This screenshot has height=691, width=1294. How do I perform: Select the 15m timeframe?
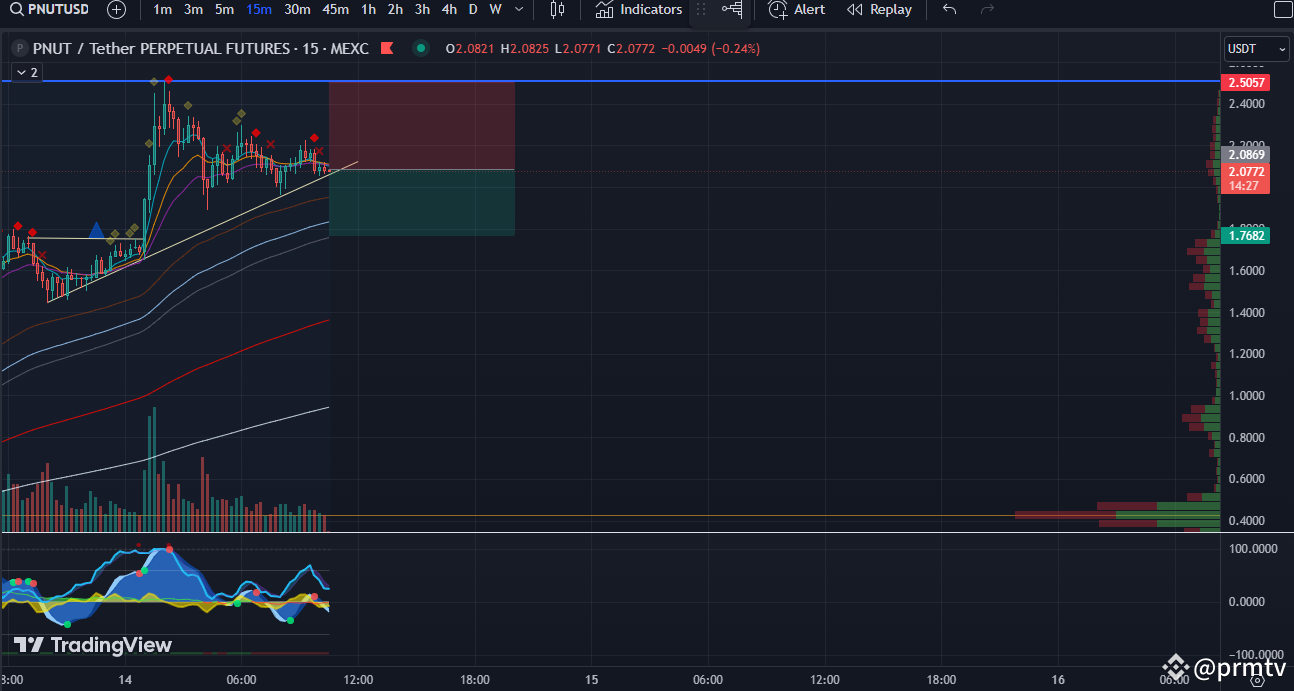[x=259, y=10]
